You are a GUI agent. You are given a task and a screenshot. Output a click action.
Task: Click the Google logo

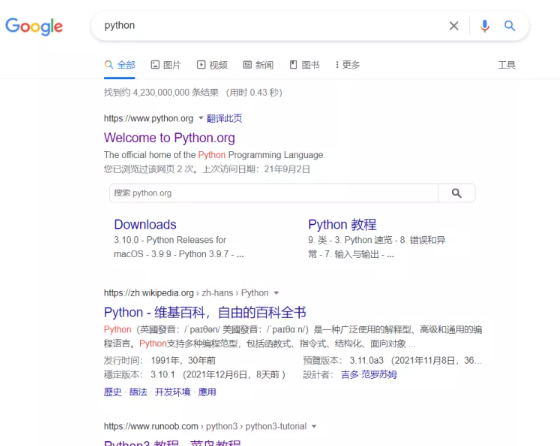34,26
